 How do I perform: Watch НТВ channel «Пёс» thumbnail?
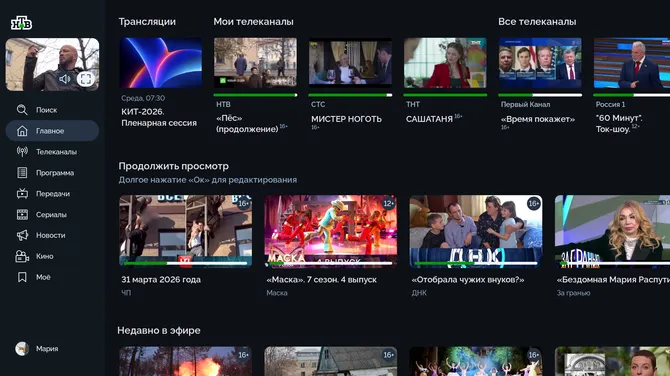click(x=255, y=63)
